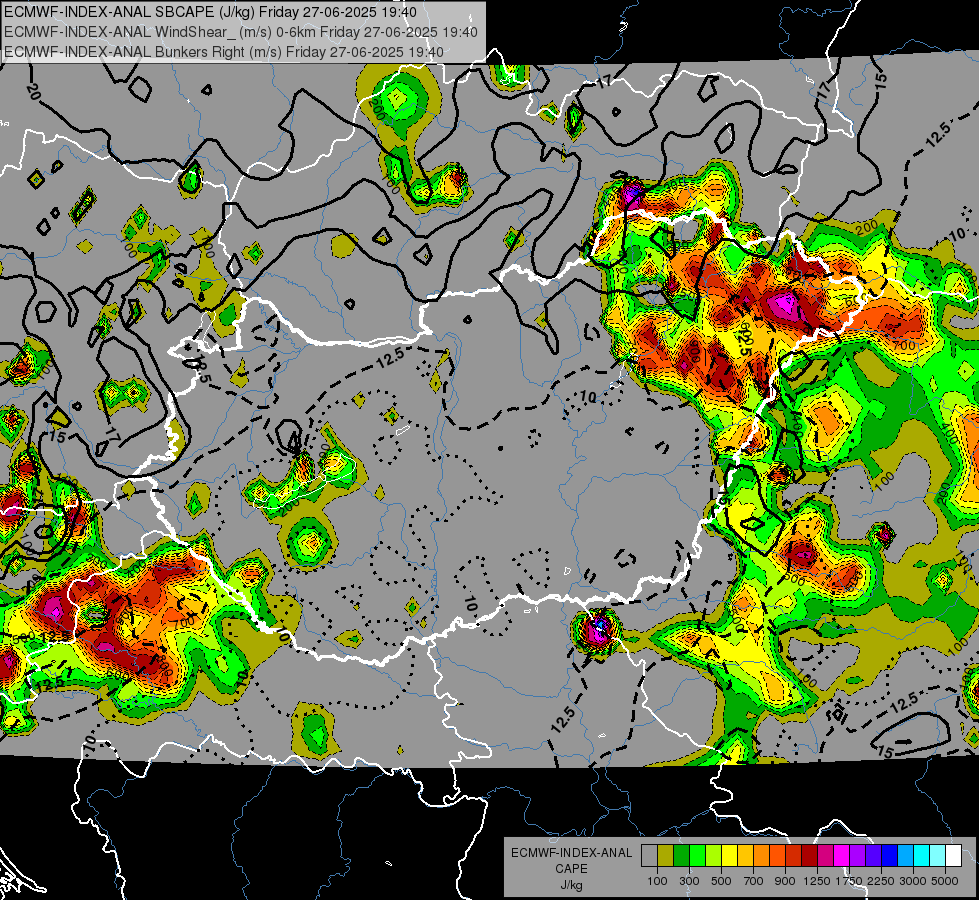The height and width of the screenshot is (900, 979).
Task: Click legend tick label 3000
Action: [x=913, y=881]
